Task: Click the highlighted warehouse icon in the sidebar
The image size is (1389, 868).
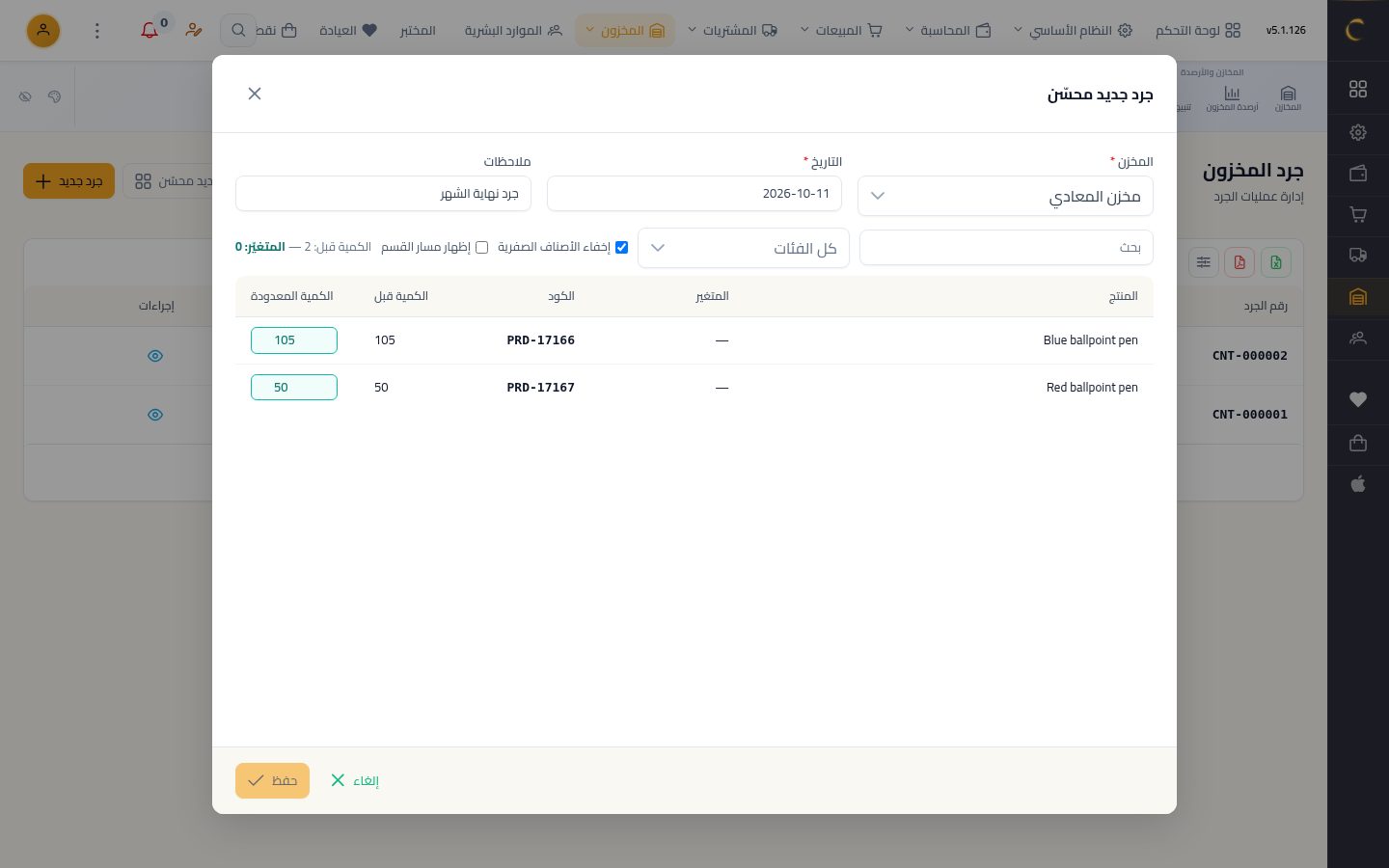Action: 1358,297
